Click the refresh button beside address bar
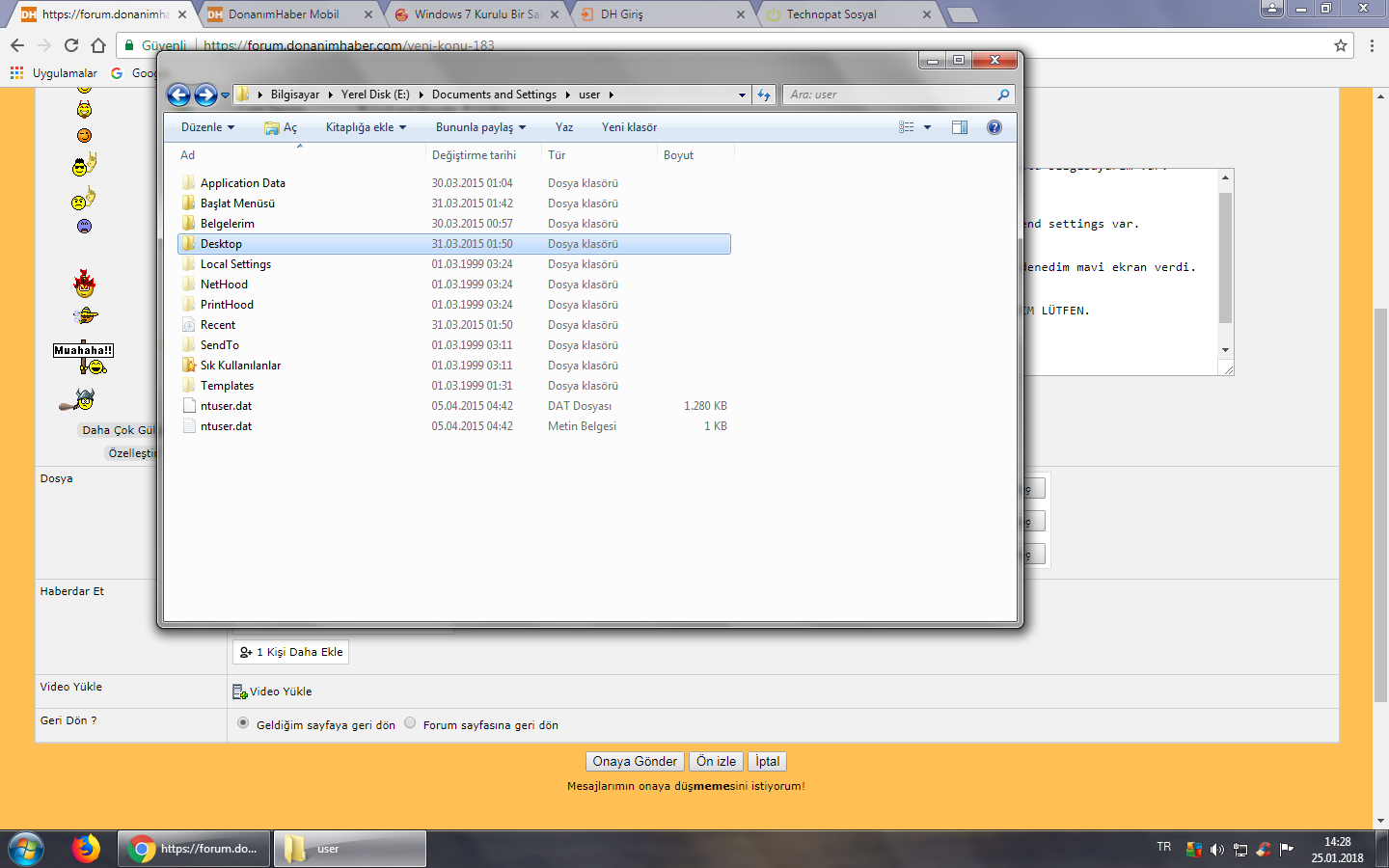The image size is (1389, 868). pyautogui.click(x=764, y=95)
